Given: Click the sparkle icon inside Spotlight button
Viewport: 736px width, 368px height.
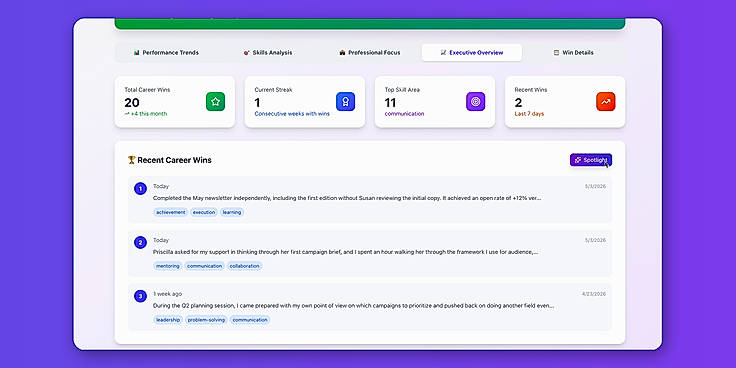Looking at the screenshot, I should coord(578,160).
